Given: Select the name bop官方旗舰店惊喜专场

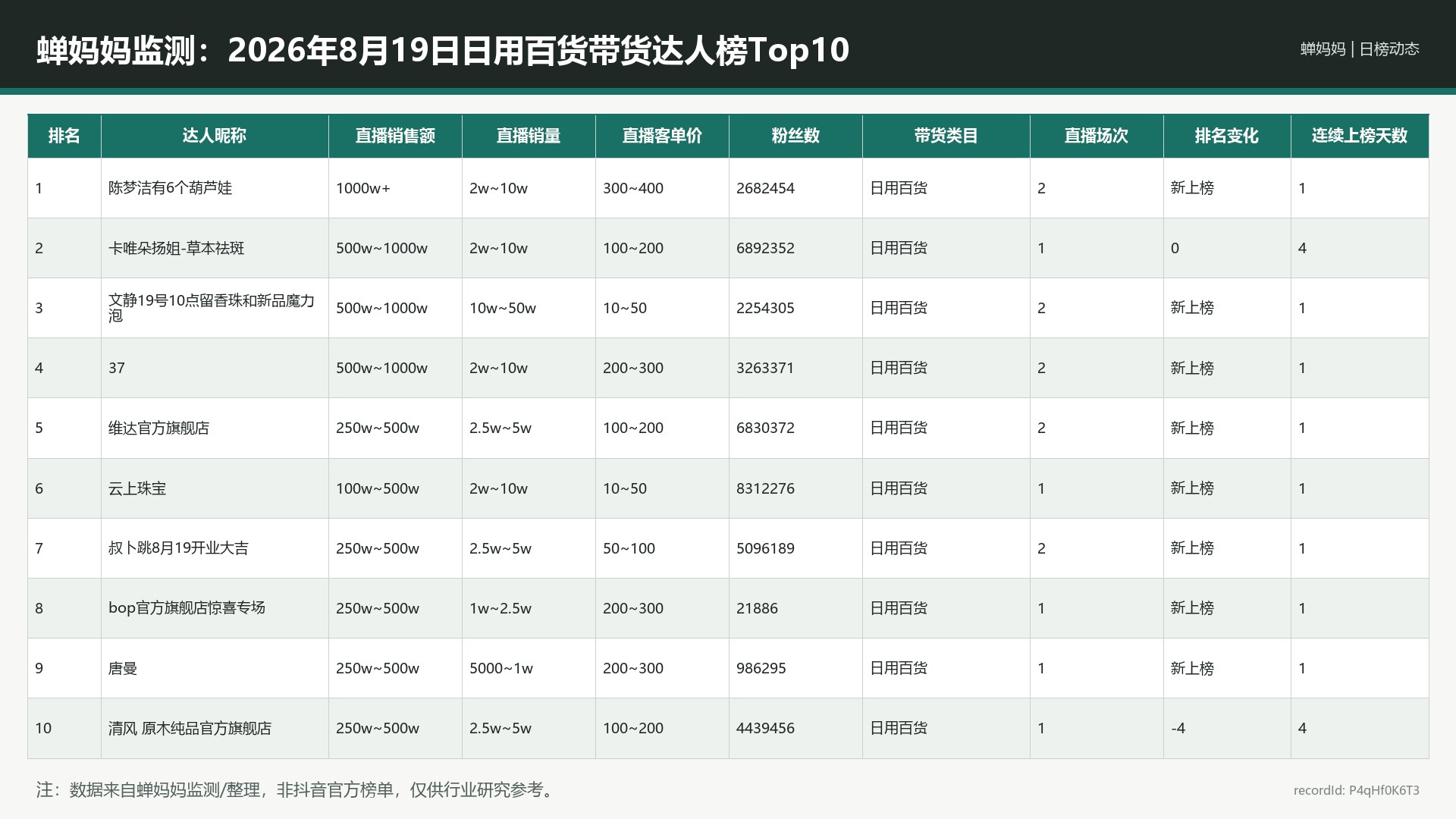Looking at the screenshot, I should 187,608.
